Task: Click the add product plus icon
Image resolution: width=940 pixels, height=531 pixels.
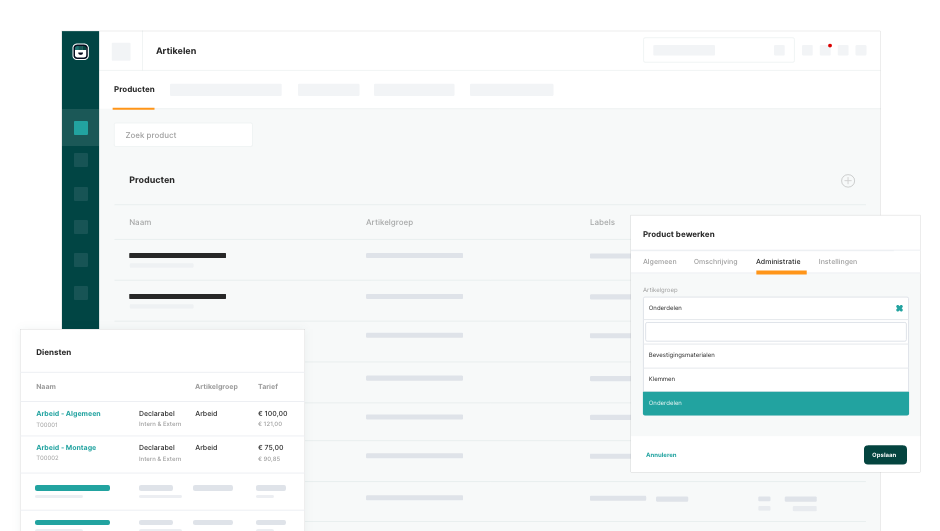Action: tap(847, 181)
